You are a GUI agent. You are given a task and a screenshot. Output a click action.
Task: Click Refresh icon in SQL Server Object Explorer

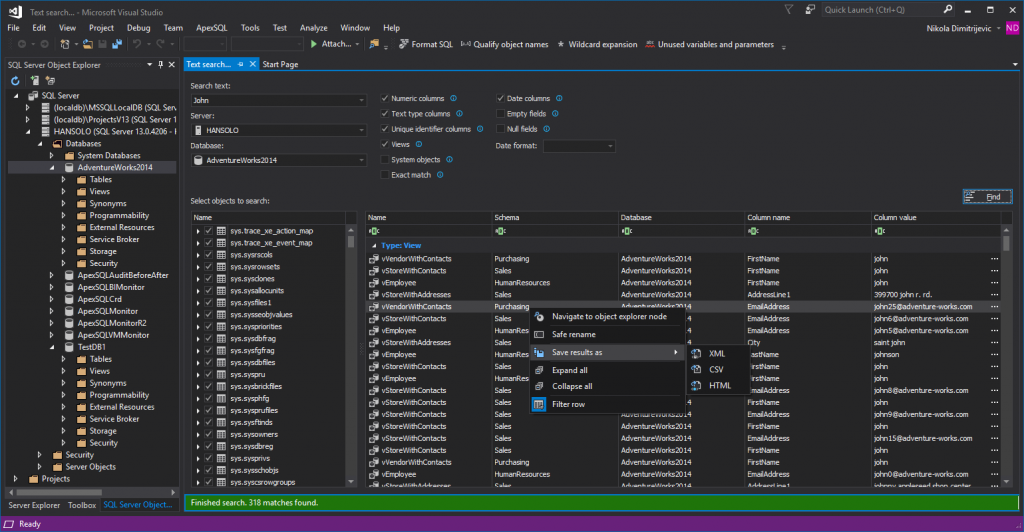pyautogui.click(x=17, y=80)
